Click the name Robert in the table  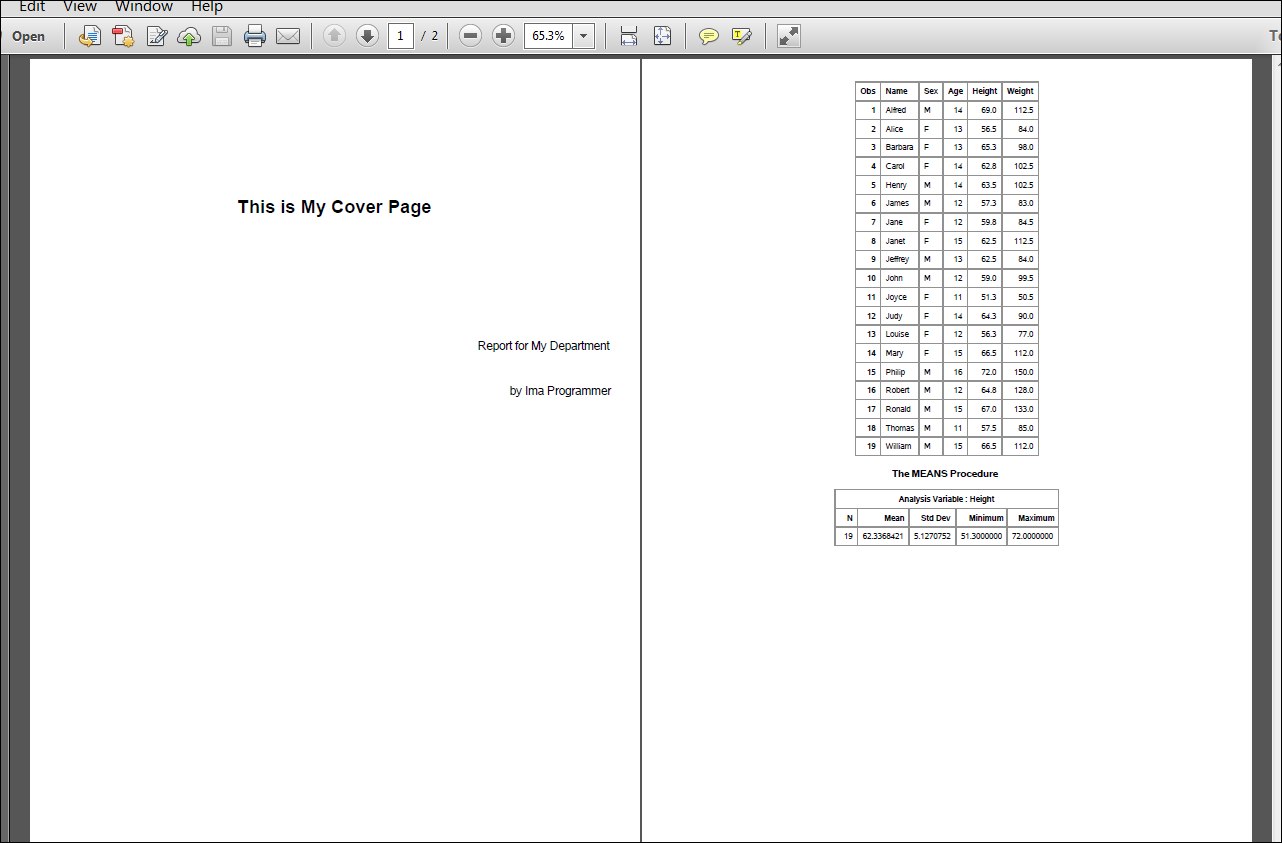click(x=897, y=390)
